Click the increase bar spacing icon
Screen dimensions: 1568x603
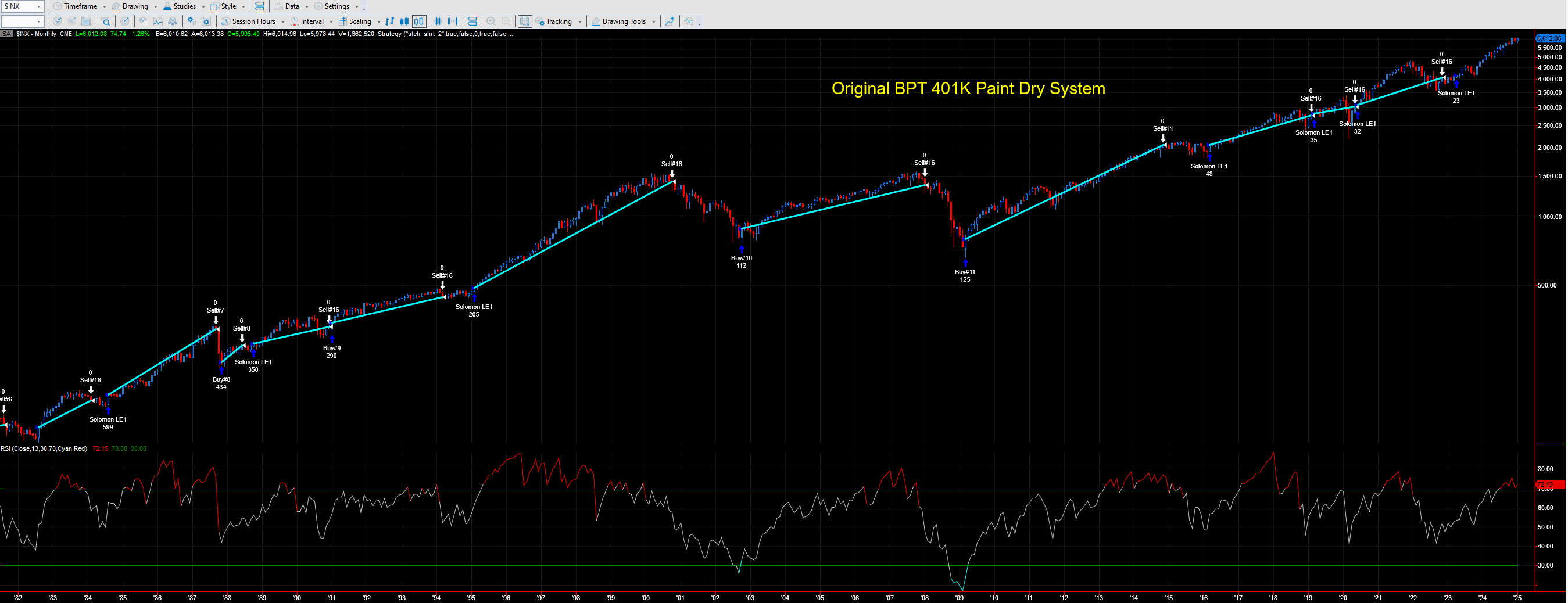(453, 21)
